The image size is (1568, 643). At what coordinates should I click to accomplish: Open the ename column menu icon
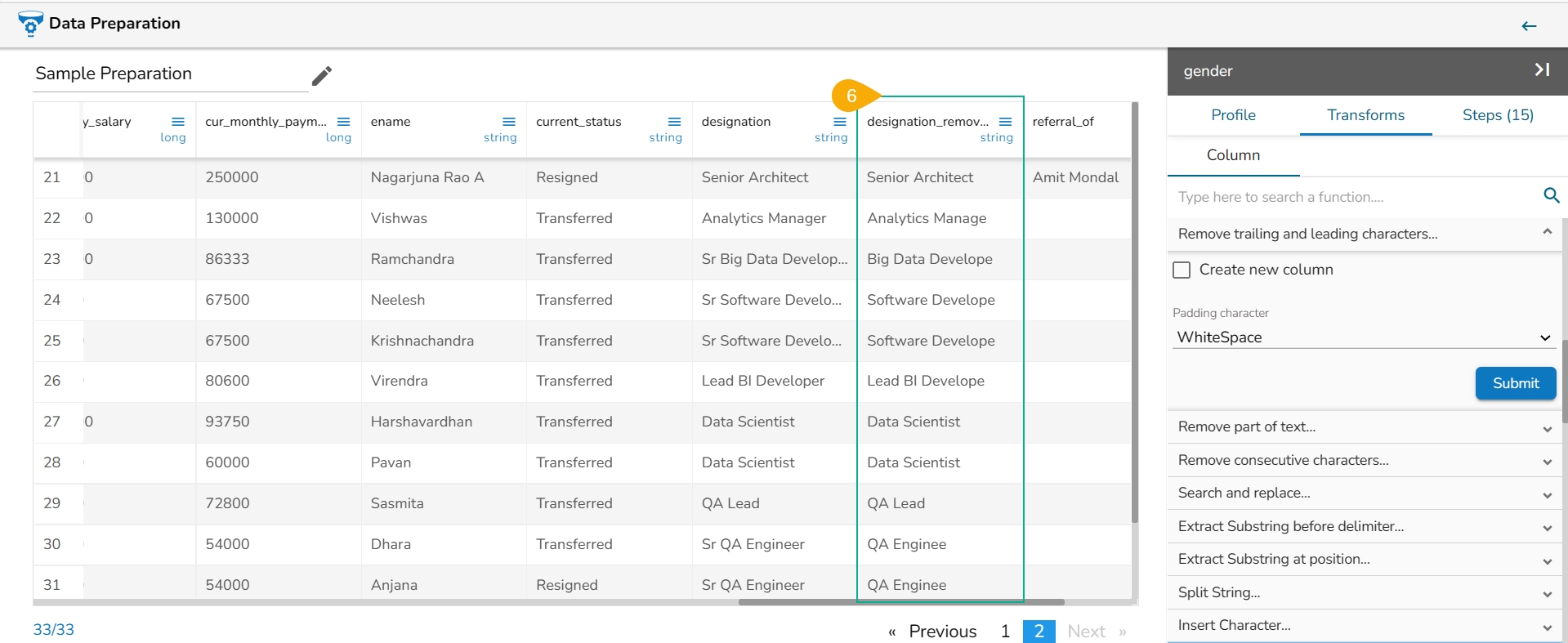pos(508,122)
